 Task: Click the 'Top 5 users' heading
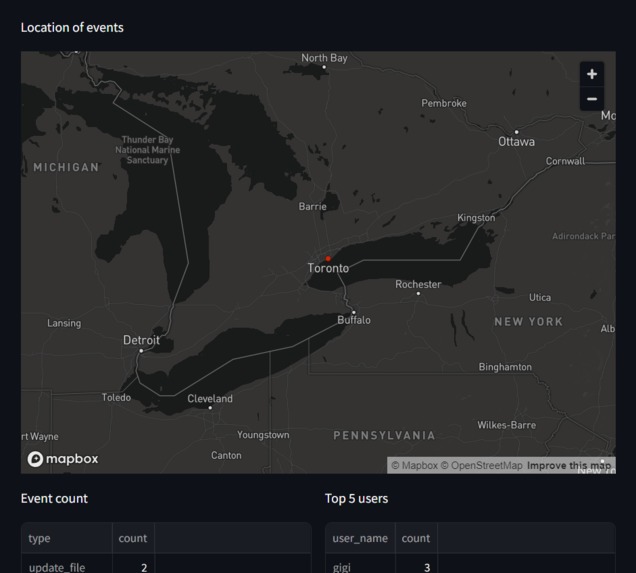pos(357,498)
